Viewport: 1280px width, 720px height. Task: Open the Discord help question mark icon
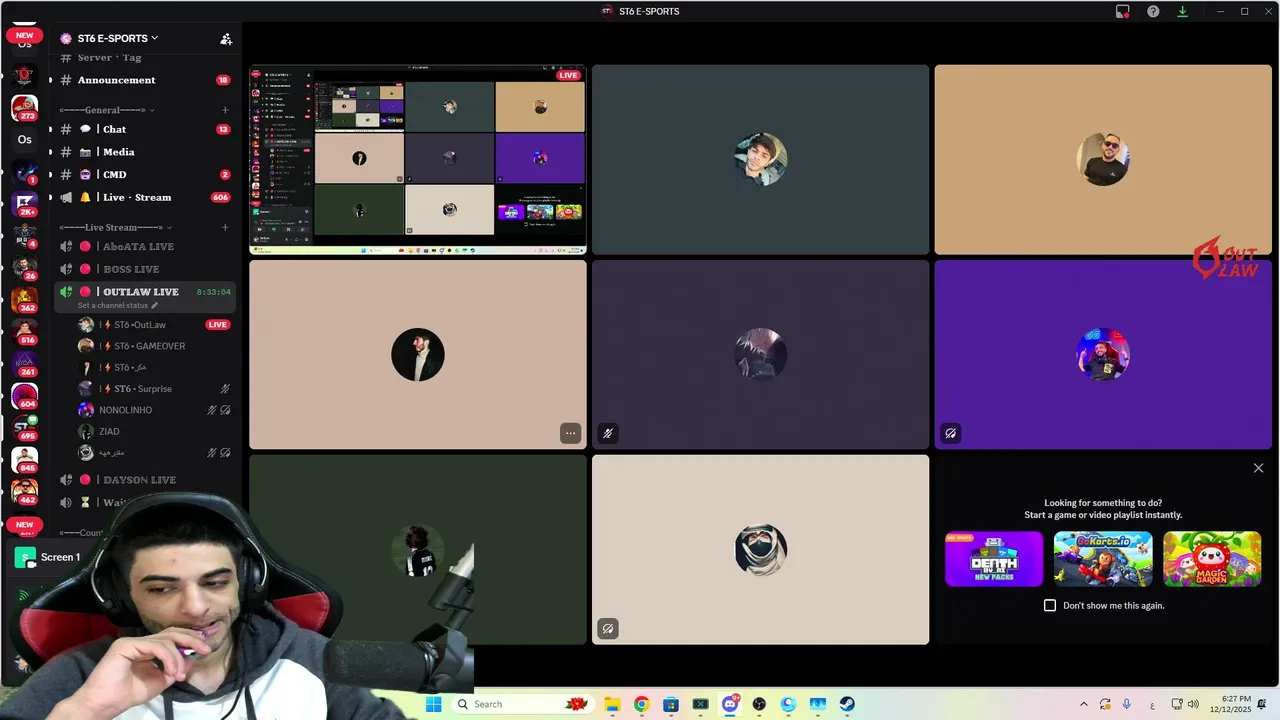[1153, 11]
